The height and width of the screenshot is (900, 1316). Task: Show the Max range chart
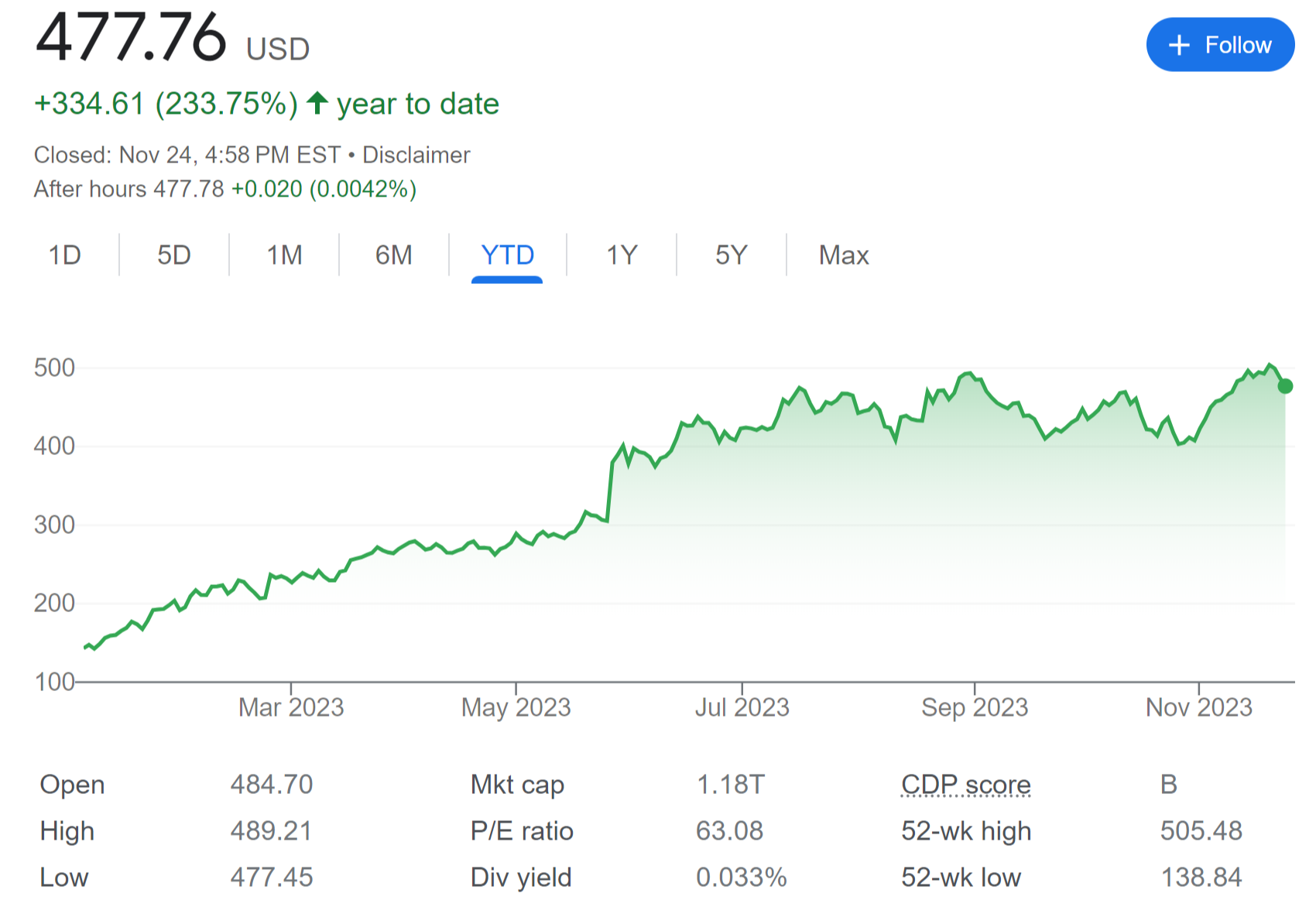844,255
